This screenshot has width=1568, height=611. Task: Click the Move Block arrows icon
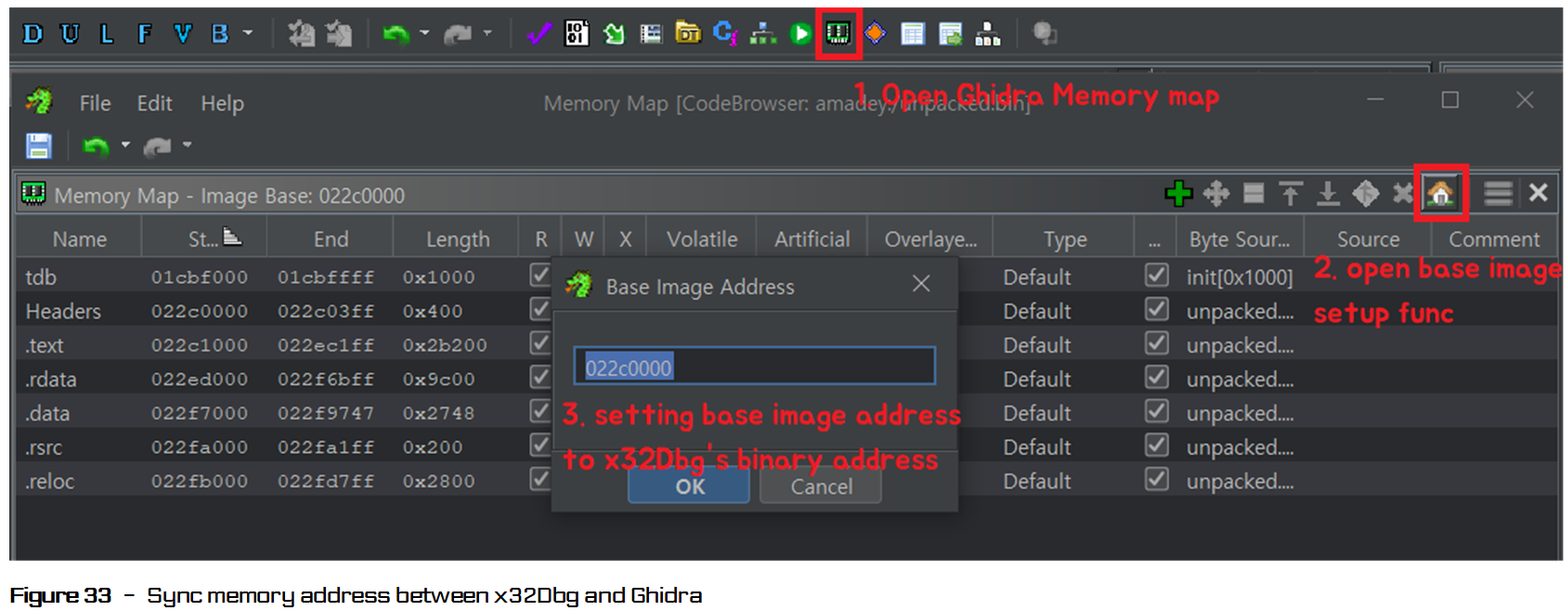[1216, 193]
